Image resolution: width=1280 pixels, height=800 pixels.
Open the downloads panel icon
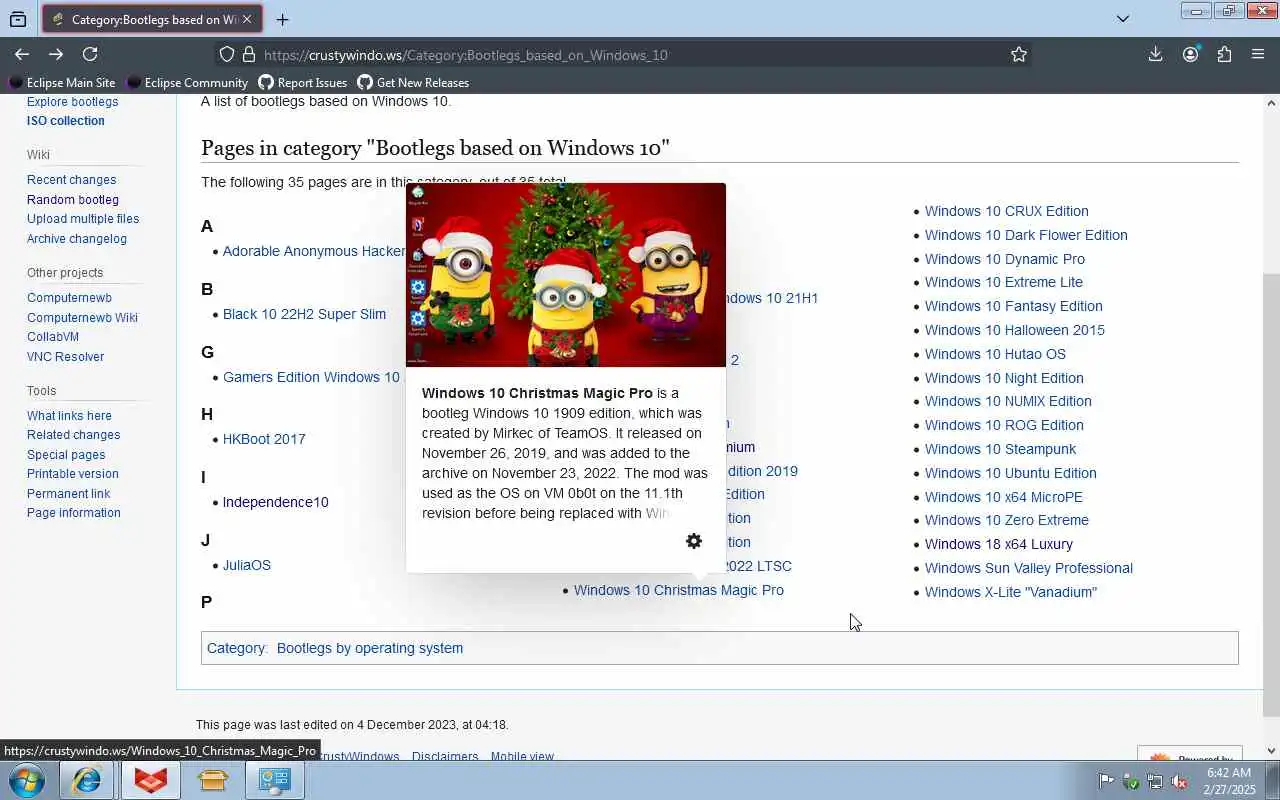pos(1155,54)
